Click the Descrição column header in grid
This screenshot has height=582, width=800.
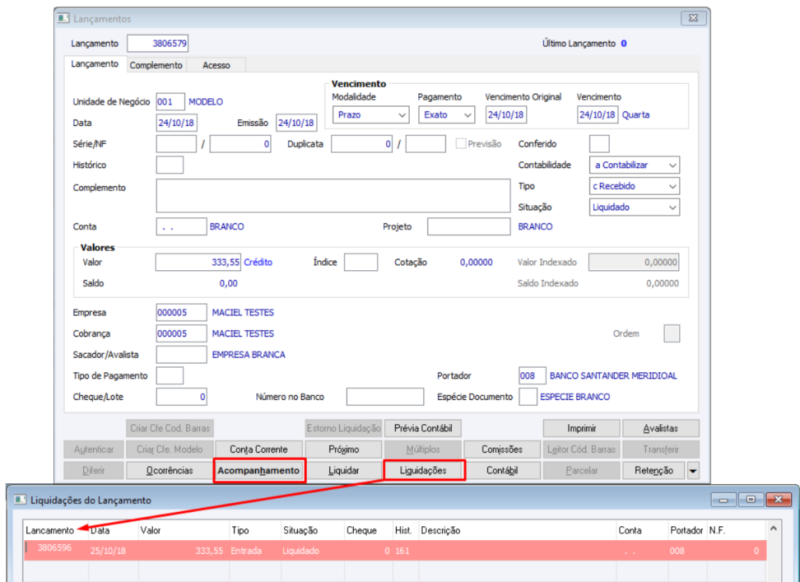pos(517,530)
